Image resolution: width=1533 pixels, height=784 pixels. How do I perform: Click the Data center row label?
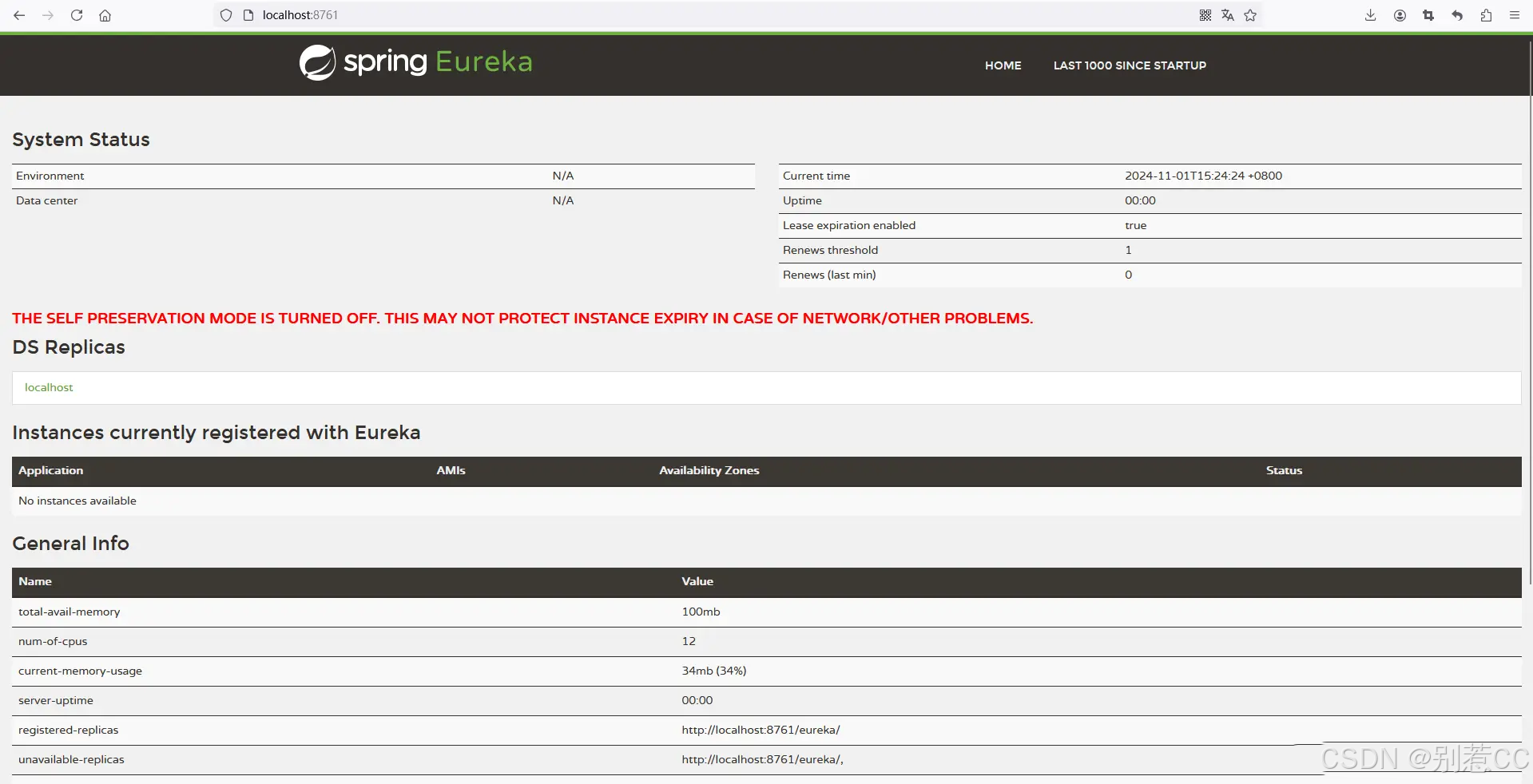(46, 200)
